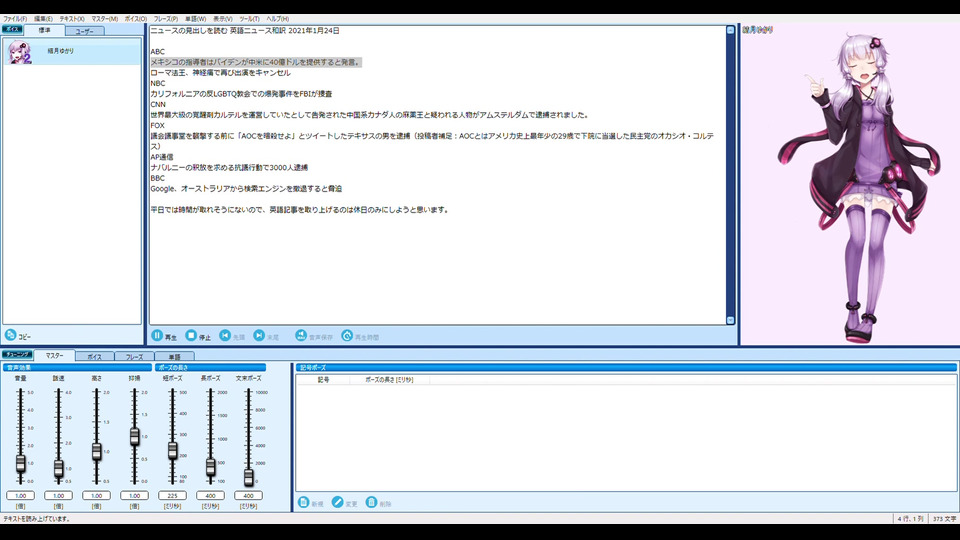Open the ツール(T) menu
960x540 pixels.
(249, 19)
